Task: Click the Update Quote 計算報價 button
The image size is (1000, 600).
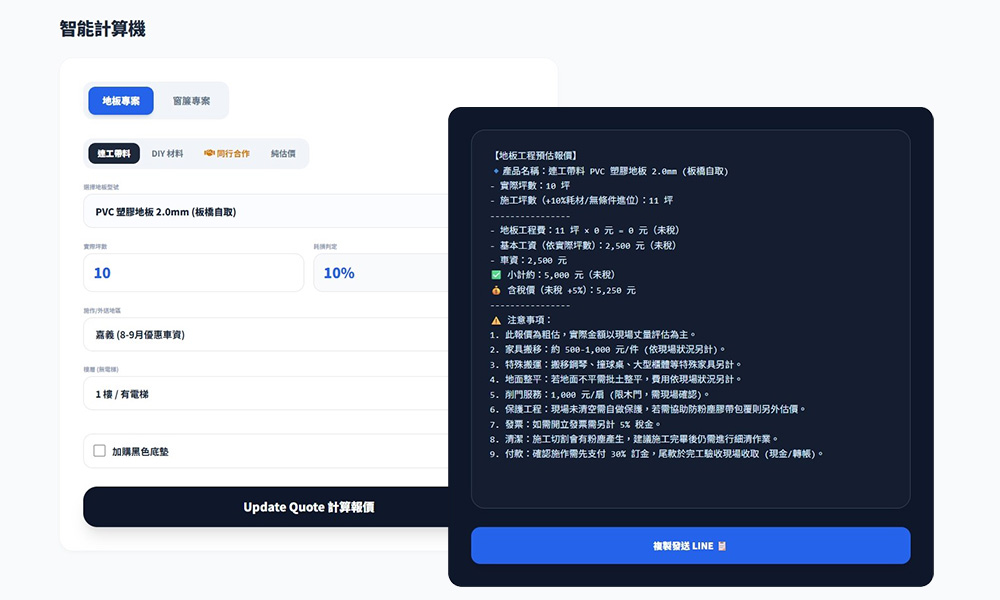Action: coord(265,507)
